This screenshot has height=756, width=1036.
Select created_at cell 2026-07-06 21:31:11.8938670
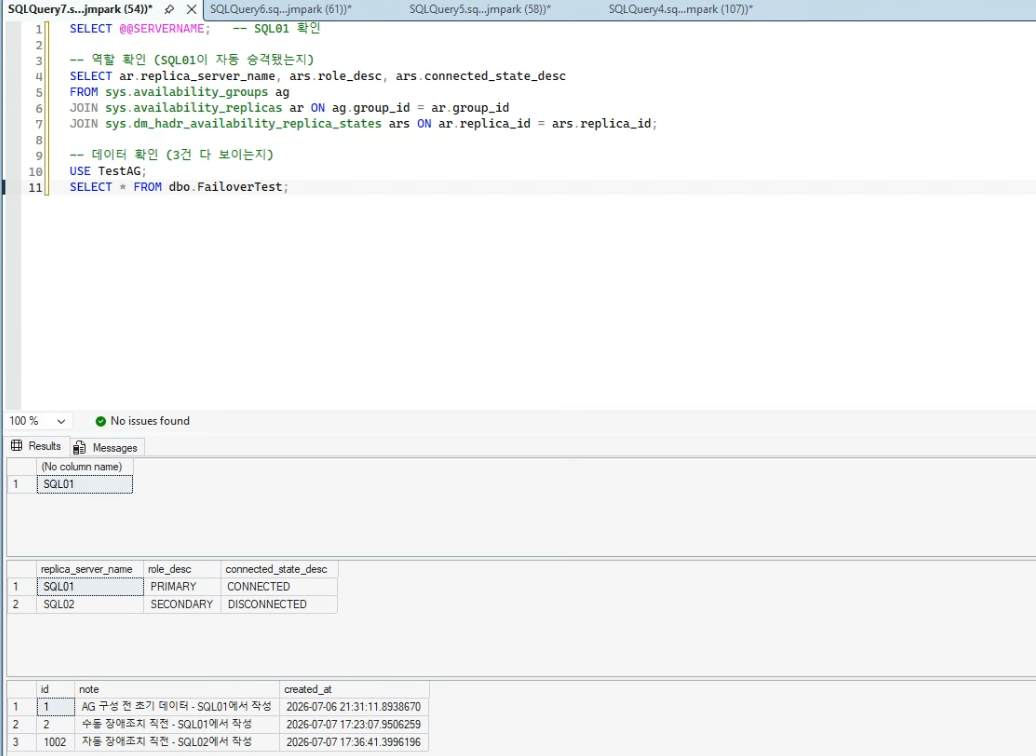[354, 706]
